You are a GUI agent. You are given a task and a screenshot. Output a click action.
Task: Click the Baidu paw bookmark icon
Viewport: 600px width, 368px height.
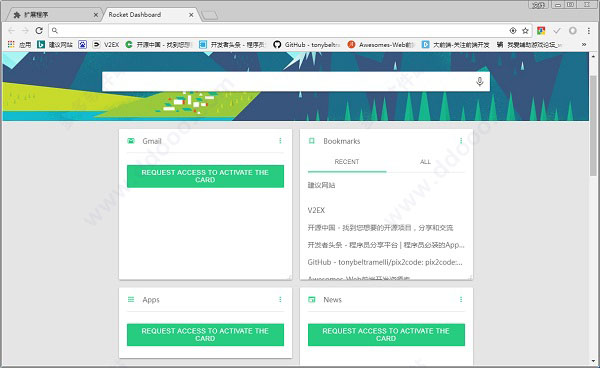coord(82,45)
